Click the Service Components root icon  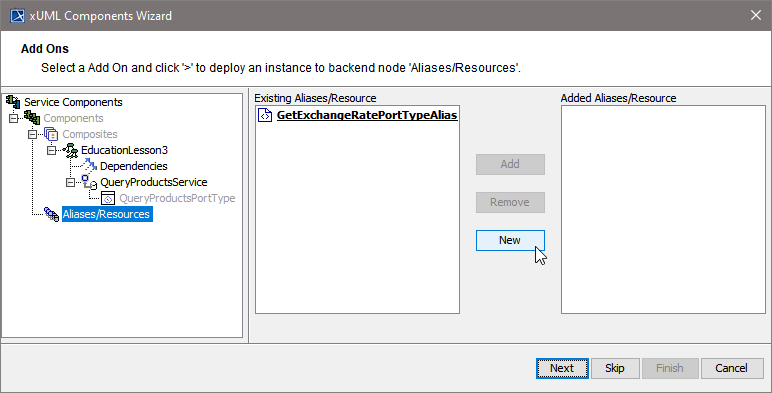13,102
